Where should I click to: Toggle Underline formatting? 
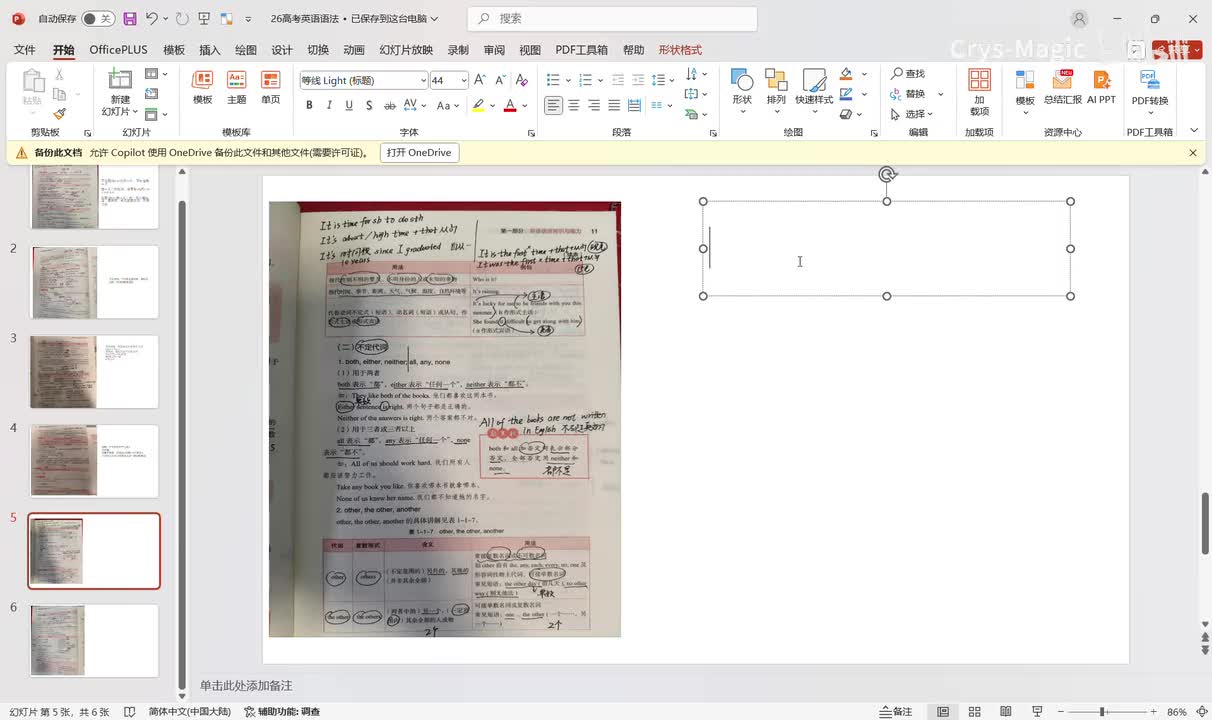tap(349, 105)
